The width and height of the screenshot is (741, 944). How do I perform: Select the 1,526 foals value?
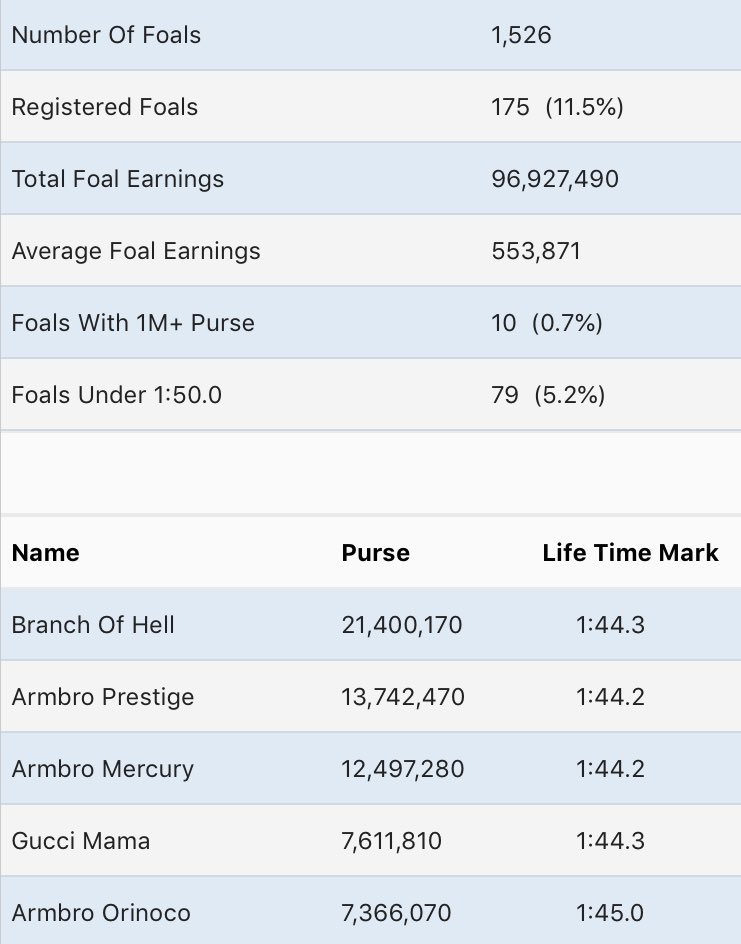point(521,35)
